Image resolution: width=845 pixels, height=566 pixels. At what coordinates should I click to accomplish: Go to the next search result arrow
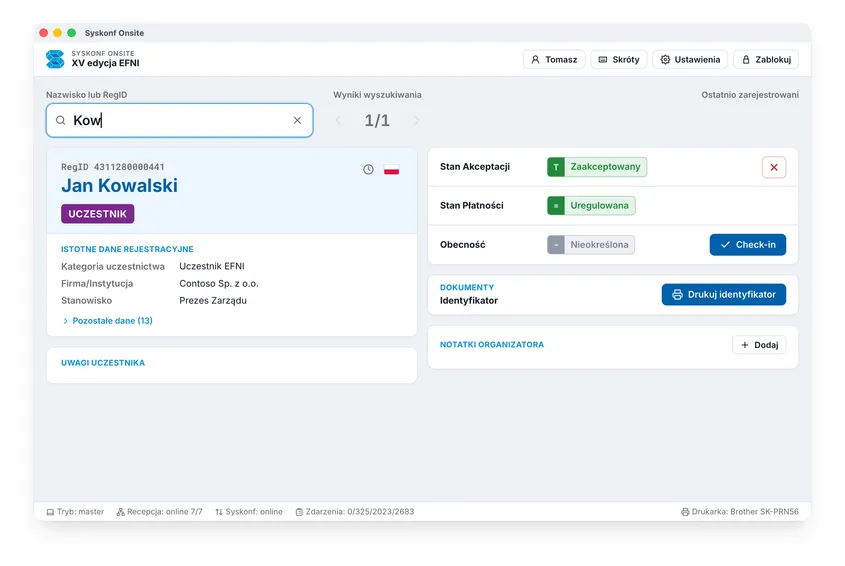416,120
